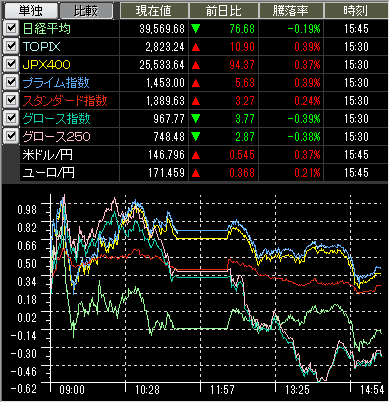This screenshot has height=403, width=390.
Task: Click the red up arrow for プライム指数
Action: pyautogui.click(x=196, y=83)
